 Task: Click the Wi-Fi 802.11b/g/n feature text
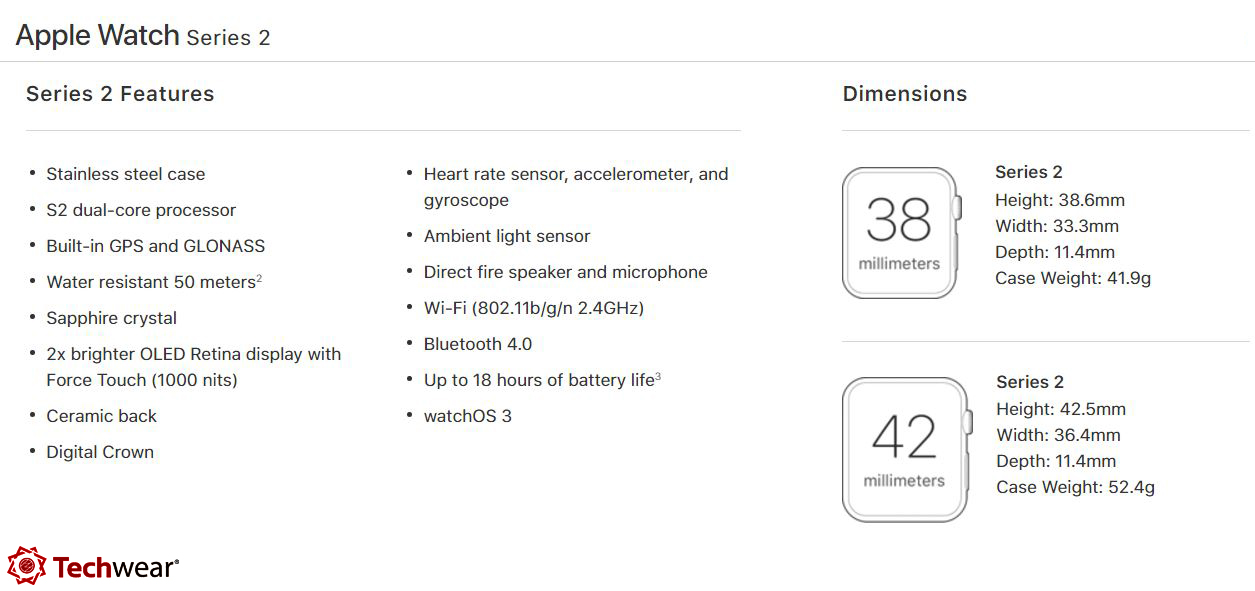(x=533, y=308)
